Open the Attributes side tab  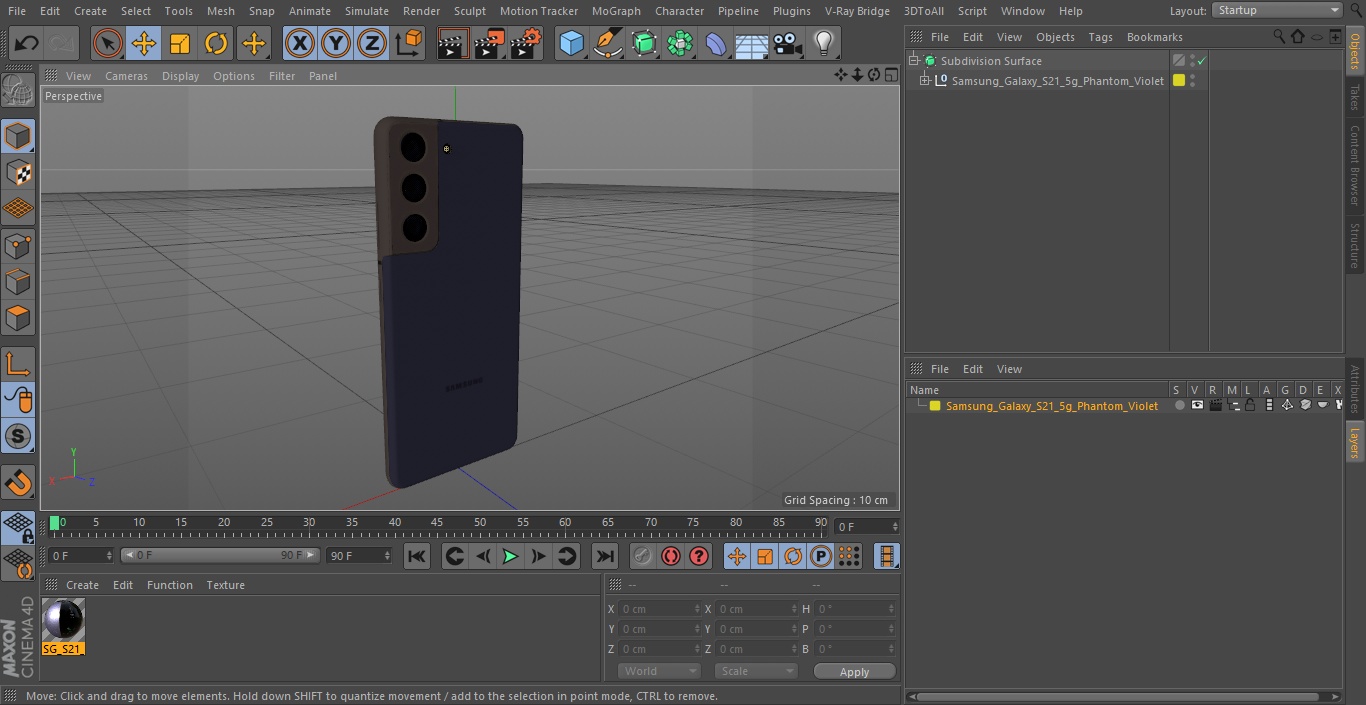click(1355, 389)
